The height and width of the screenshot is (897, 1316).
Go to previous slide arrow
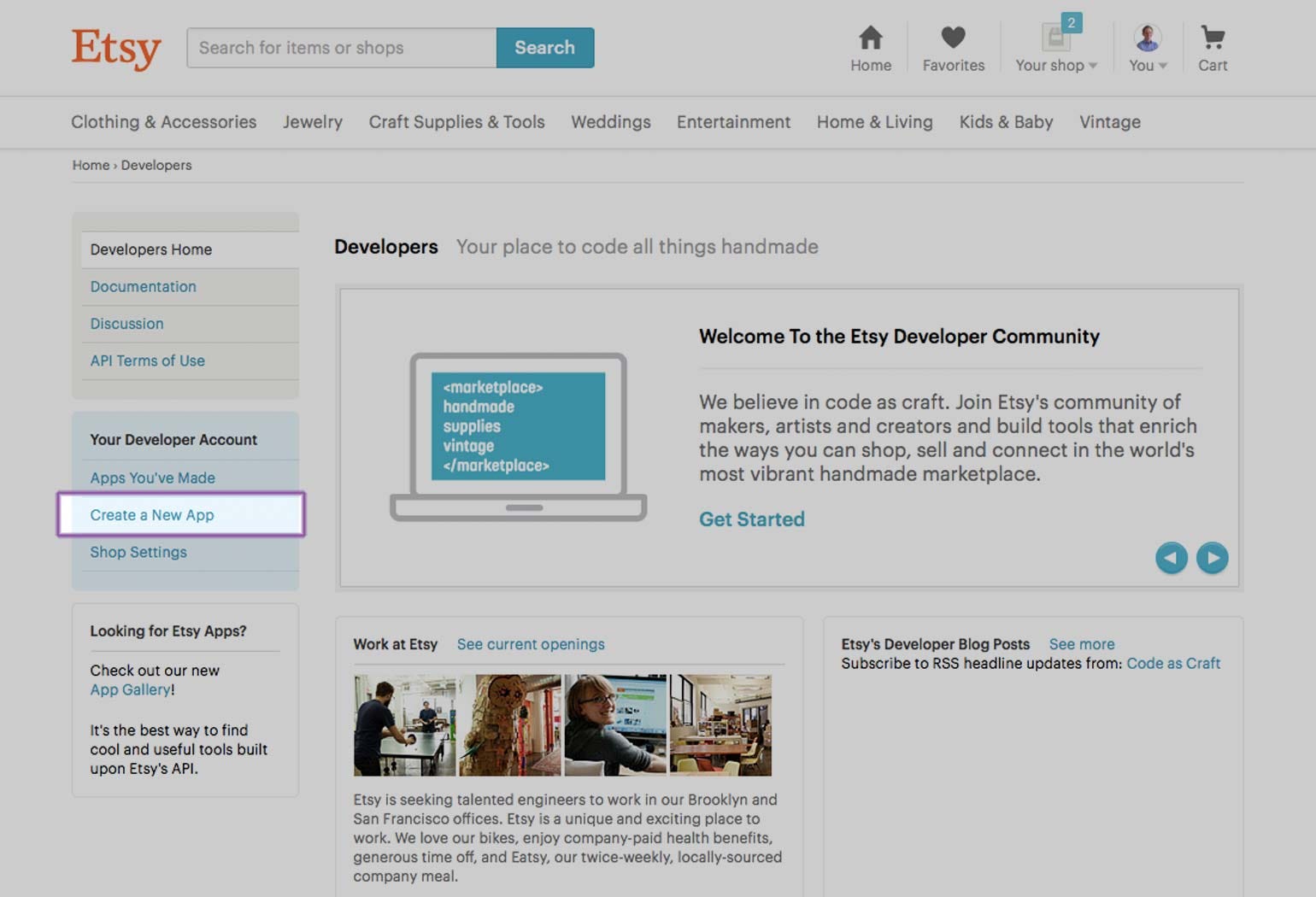point(1171,558)
